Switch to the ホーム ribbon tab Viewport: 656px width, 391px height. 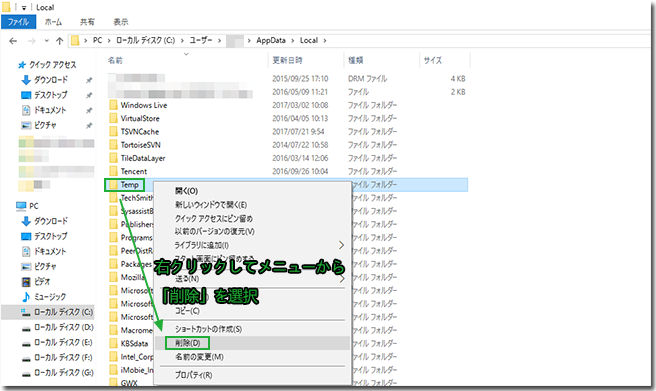[53, 22]
